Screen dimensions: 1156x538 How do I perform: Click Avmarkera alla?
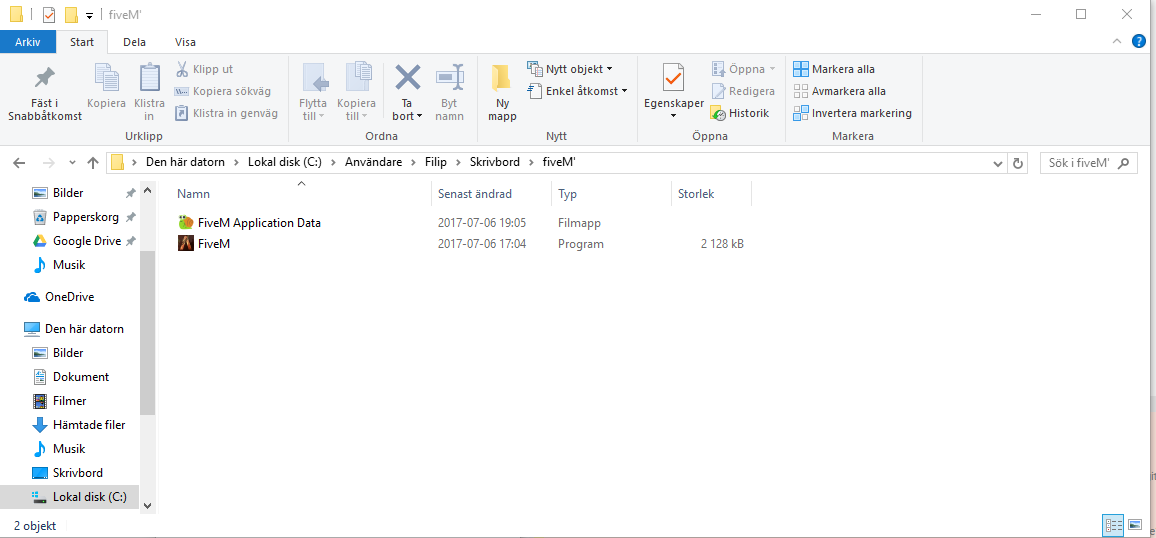(x=839, y=91)
